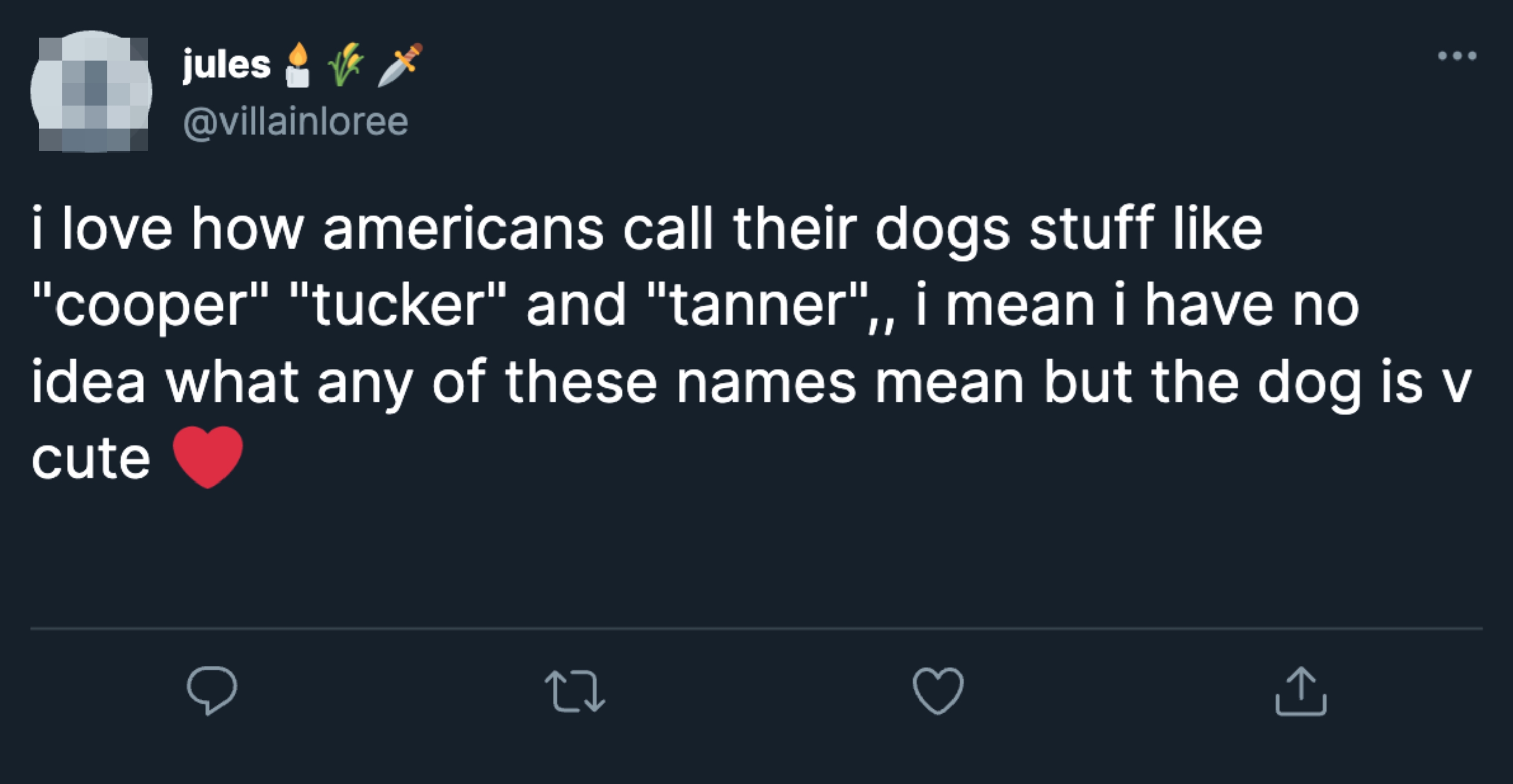Visit the profile by clicking @villainloree
1513x784 pixels.
[x=294, y=122]
